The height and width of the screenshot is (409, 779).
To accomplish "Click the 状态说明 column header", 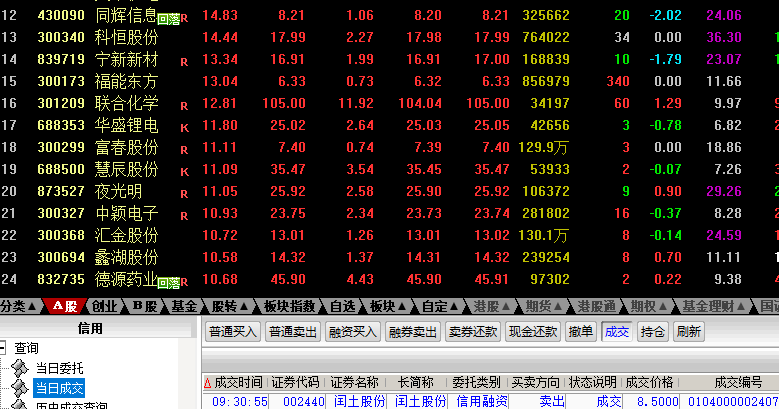I will 592,383.
